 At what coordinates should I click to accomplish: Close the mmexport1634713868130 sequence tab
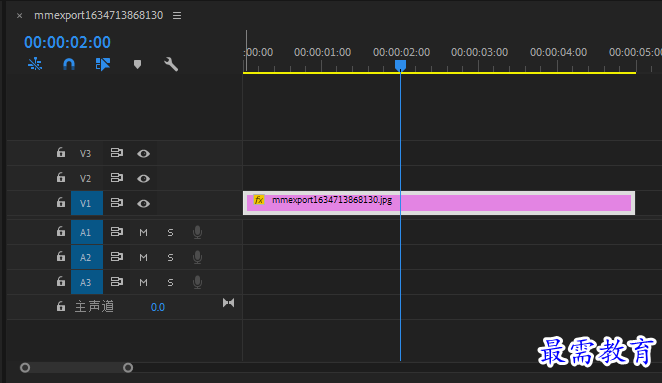pos(19,16)
